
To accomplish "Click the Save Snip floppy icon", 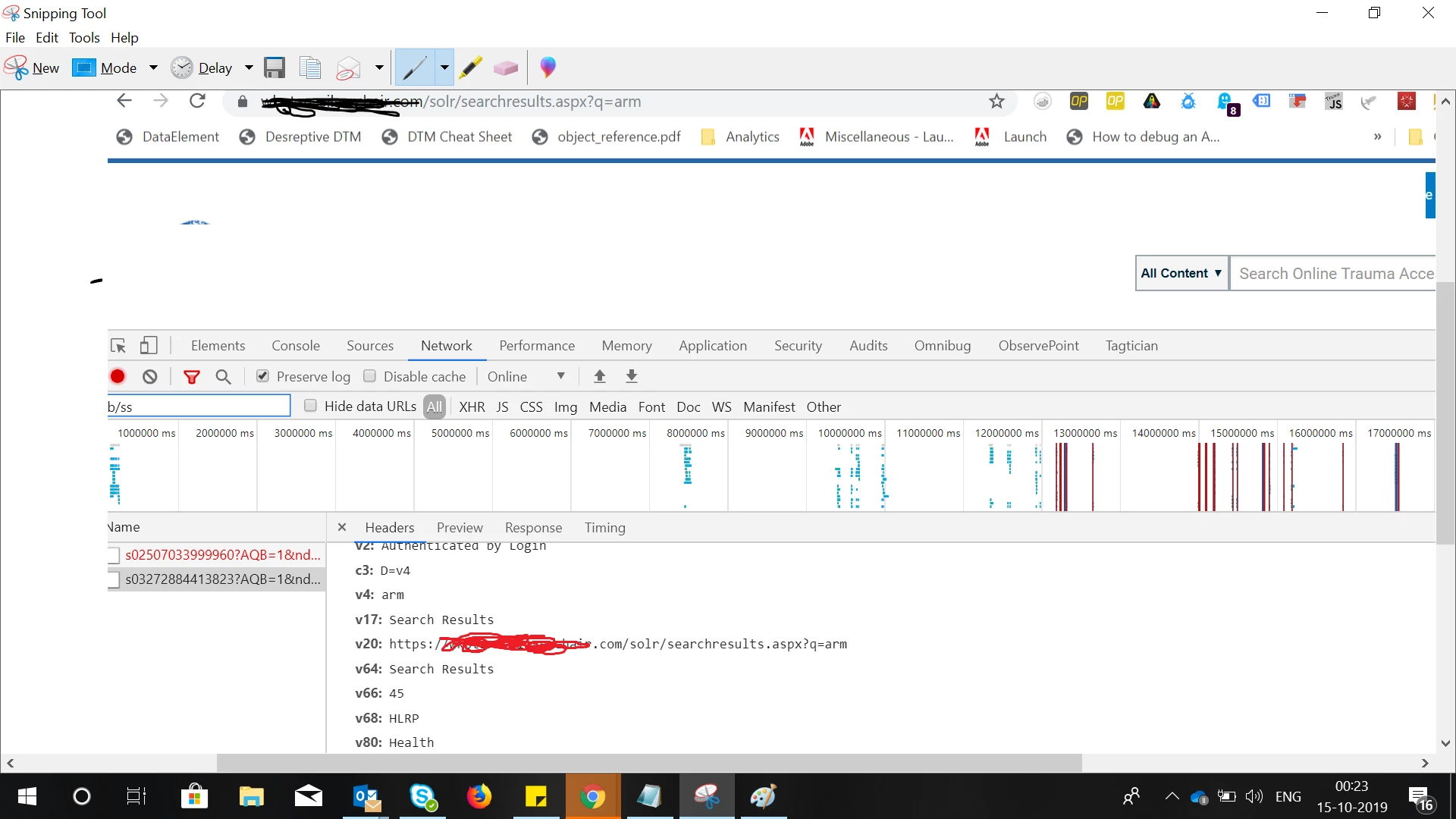I will click(x=274, y=68).
